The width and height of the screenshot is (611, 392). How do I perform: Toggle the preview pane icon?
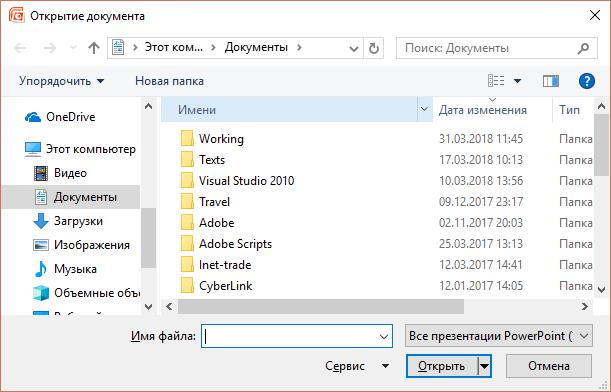pyautogui.click(x=551, y=81)
